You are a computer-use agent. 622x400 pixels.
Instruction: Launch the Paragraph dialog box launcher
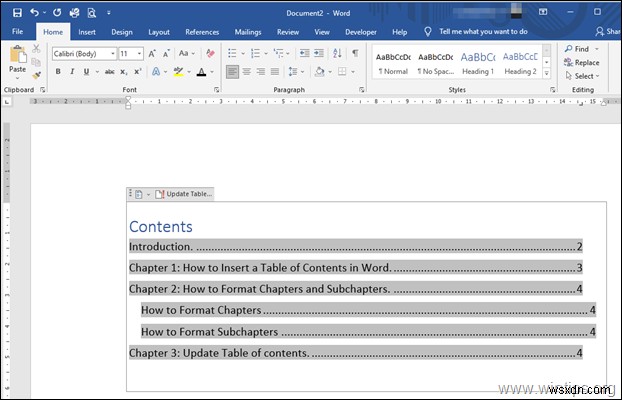361,90
